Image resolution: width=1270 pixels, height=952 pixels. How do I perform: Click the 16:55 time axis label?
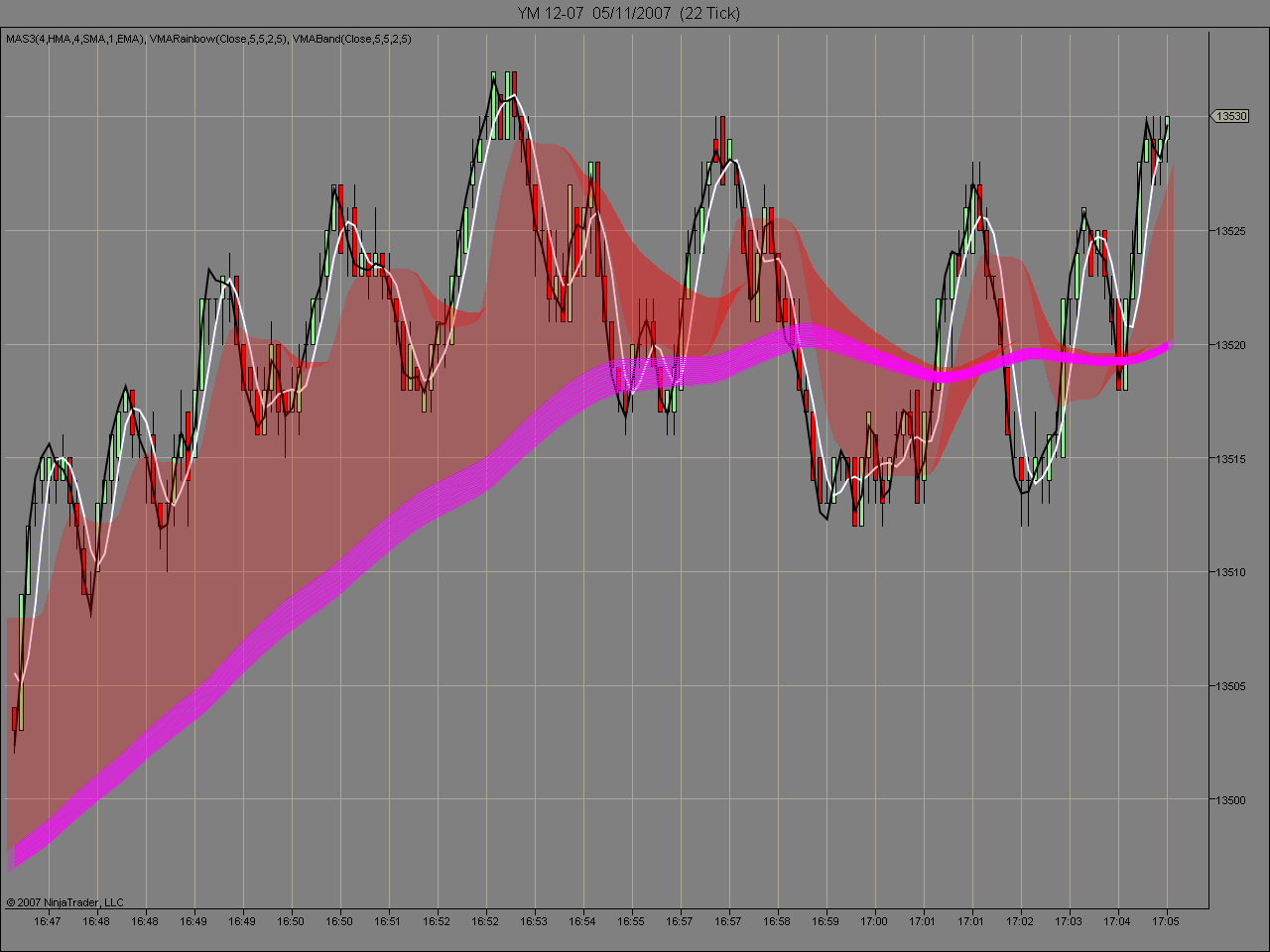[x=631, y=921]
